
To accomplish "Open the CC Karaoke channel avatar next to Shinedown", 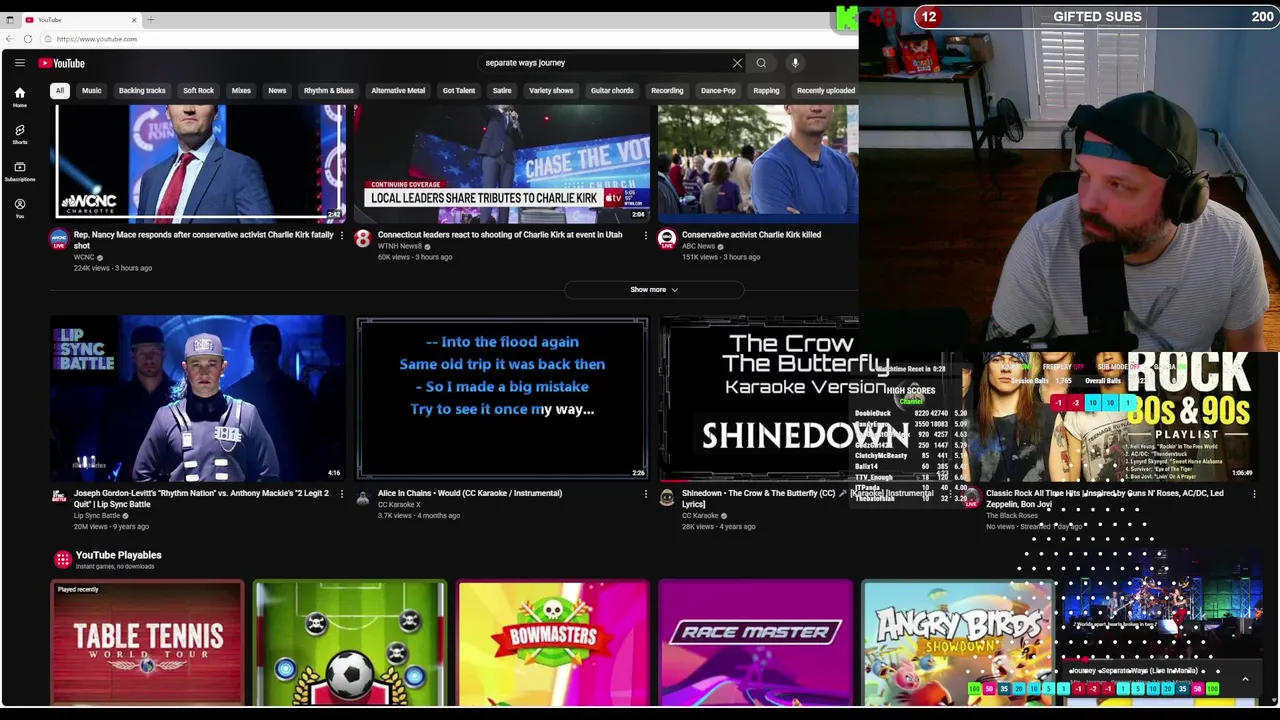I will tap(667, 497).
